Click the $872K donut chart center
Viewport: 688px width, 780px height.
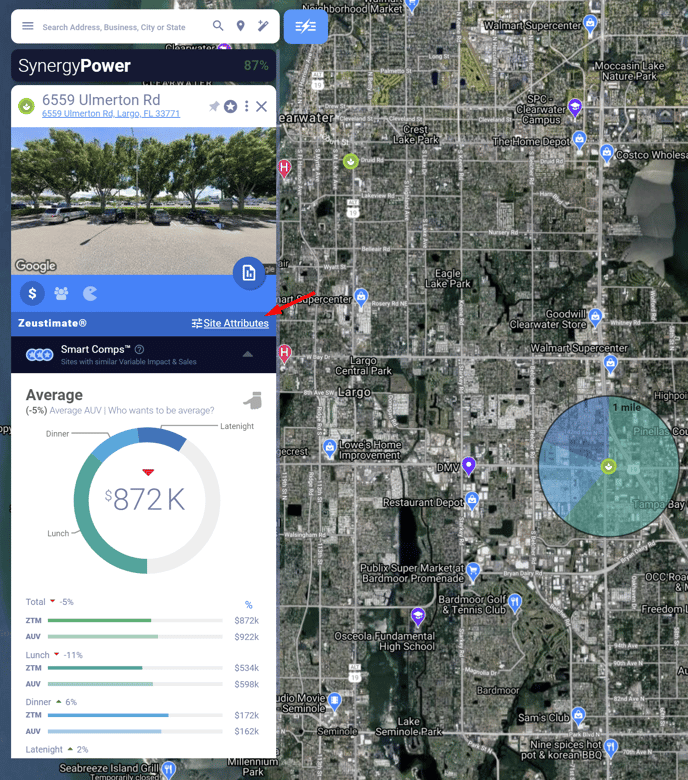[x=147, y=499]
